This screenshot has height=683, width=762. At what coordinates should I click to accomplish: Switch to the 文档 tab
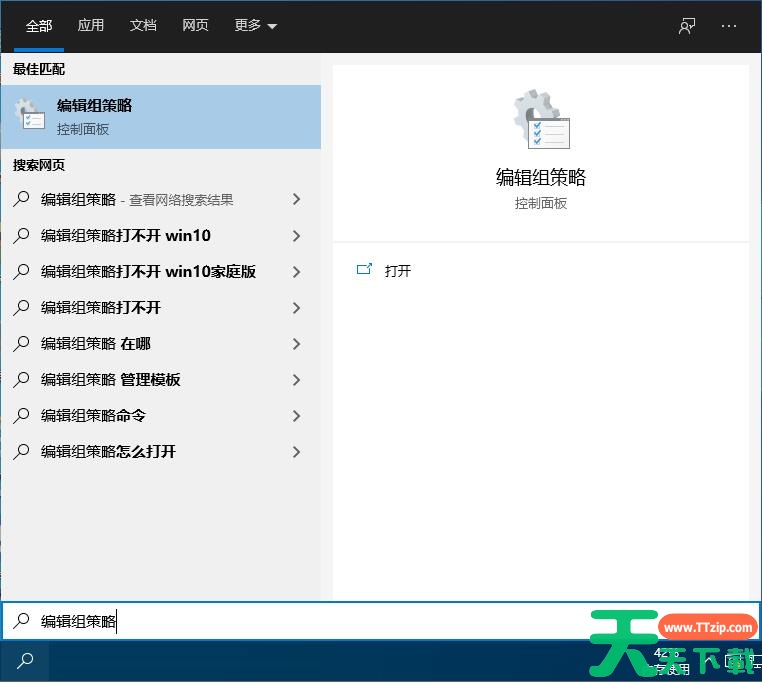coord(143,26)
